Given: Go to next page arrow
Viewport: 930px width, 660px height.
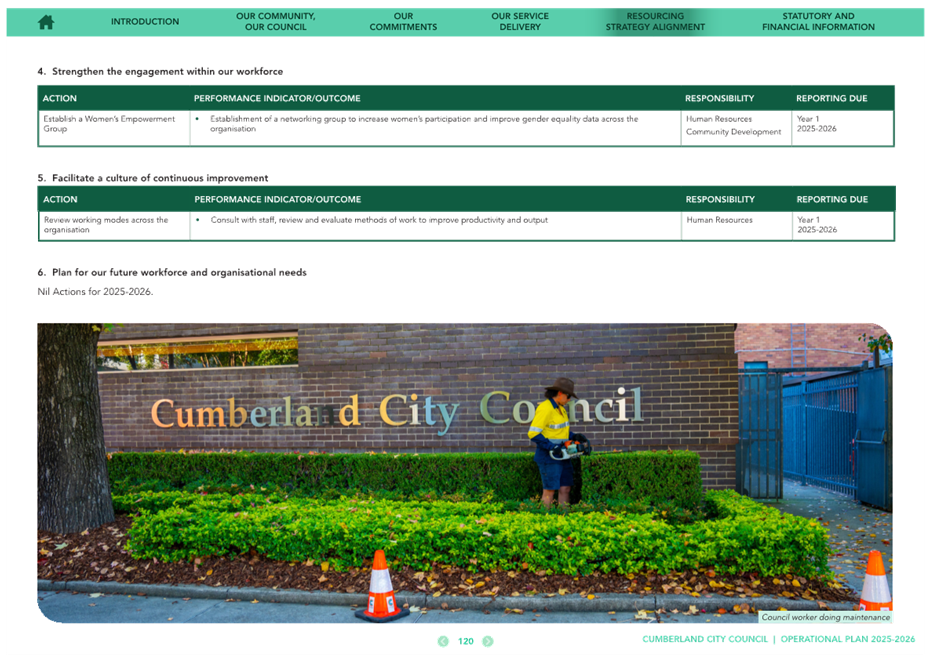Looking at the screenshot, I should (488, 641).
